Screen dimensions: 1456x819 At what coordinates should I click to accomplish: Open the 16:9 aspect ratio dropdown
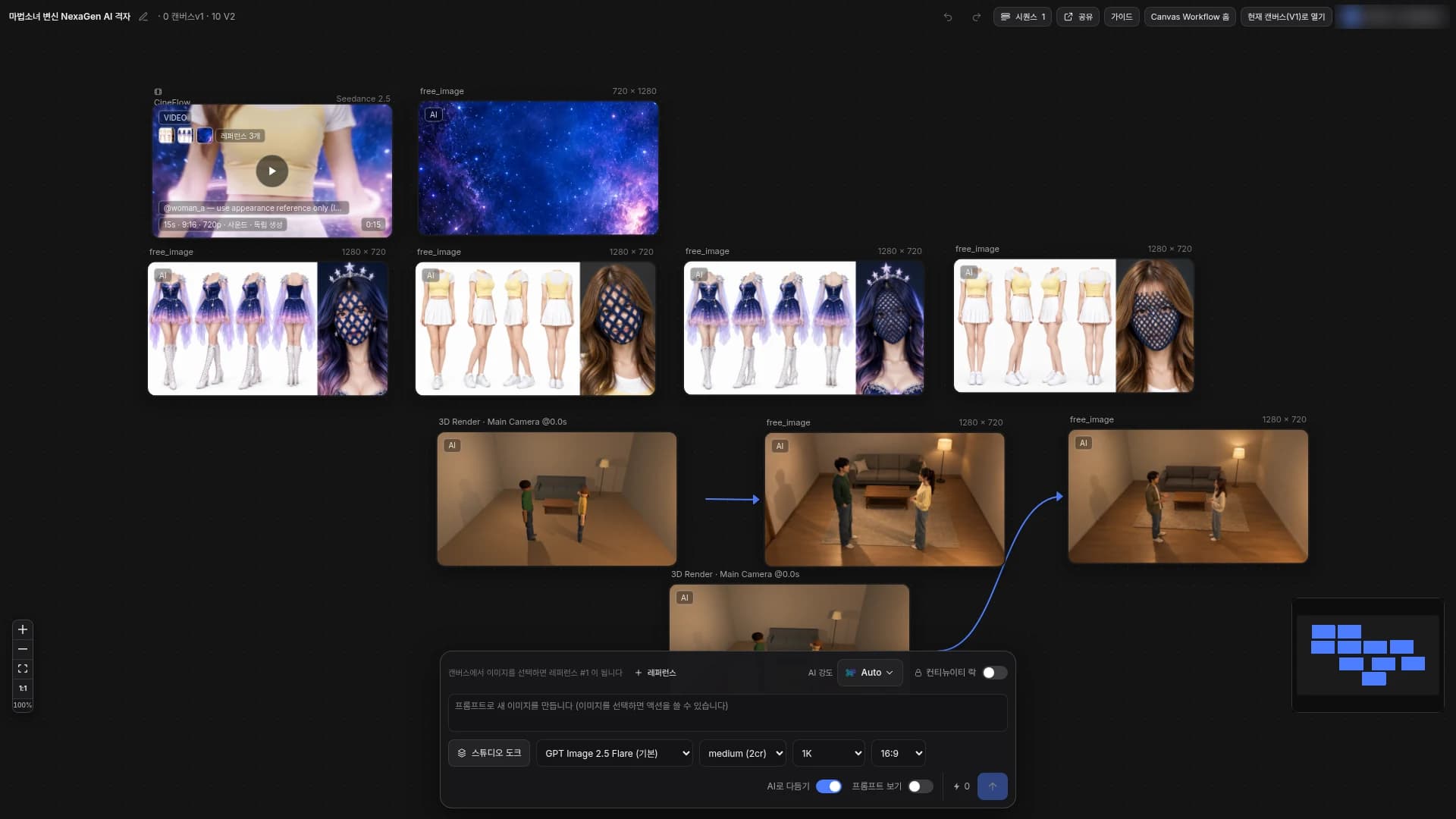click(899, 753)
